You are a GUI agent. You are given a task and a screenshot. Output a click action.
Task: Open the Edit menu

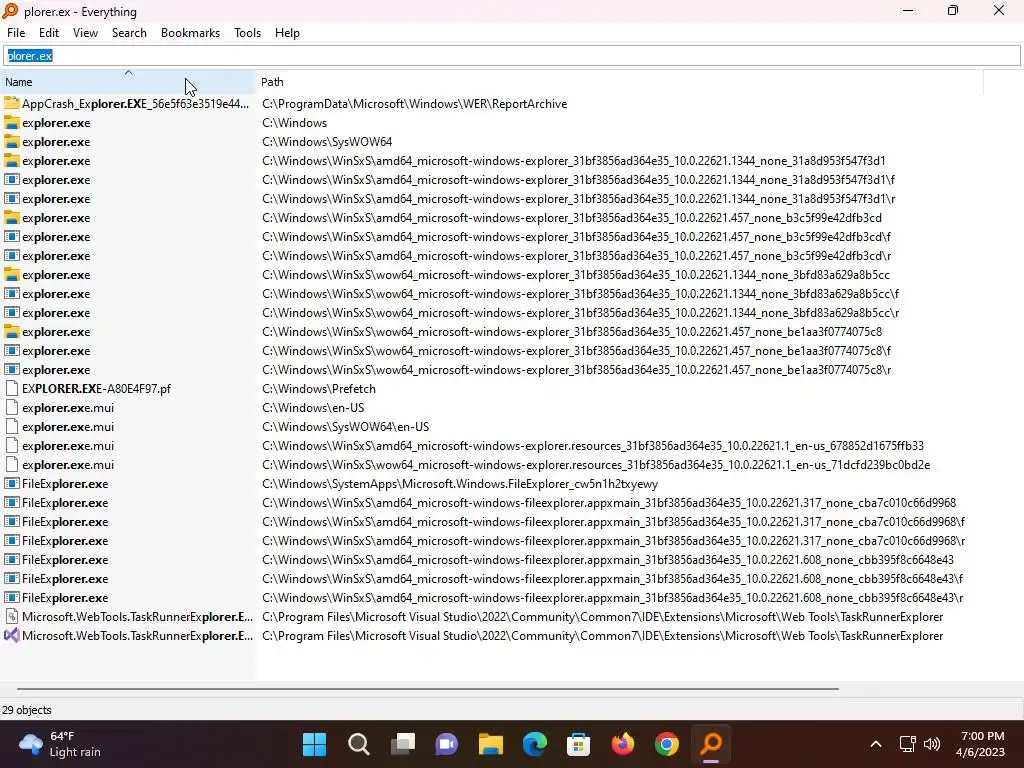(48, 33)
